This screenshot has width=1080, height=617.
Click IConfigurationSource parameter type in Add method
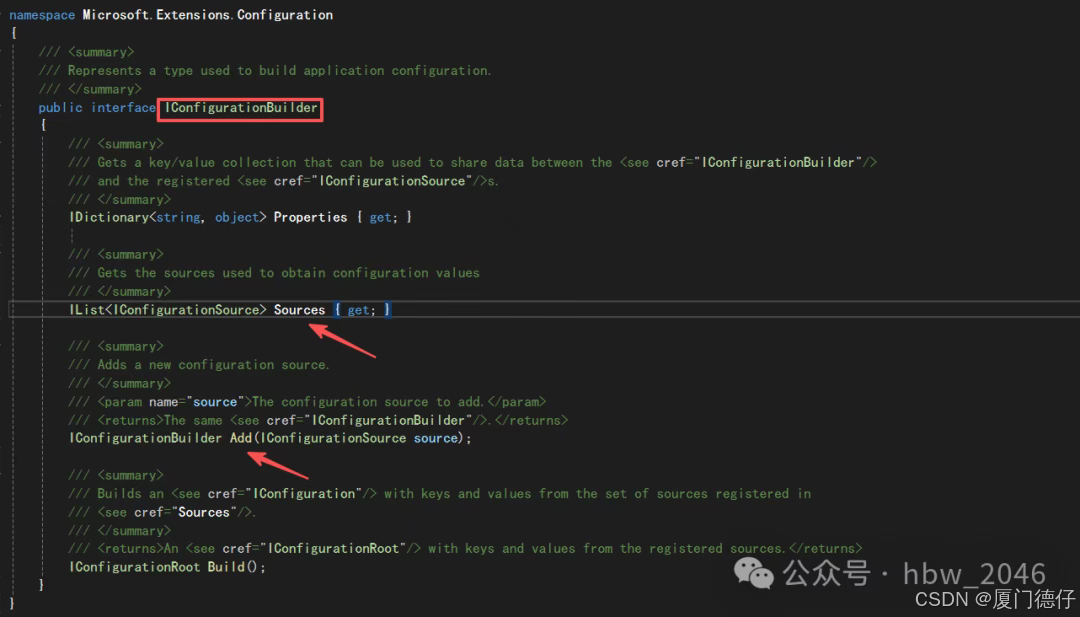coord(333,438)
